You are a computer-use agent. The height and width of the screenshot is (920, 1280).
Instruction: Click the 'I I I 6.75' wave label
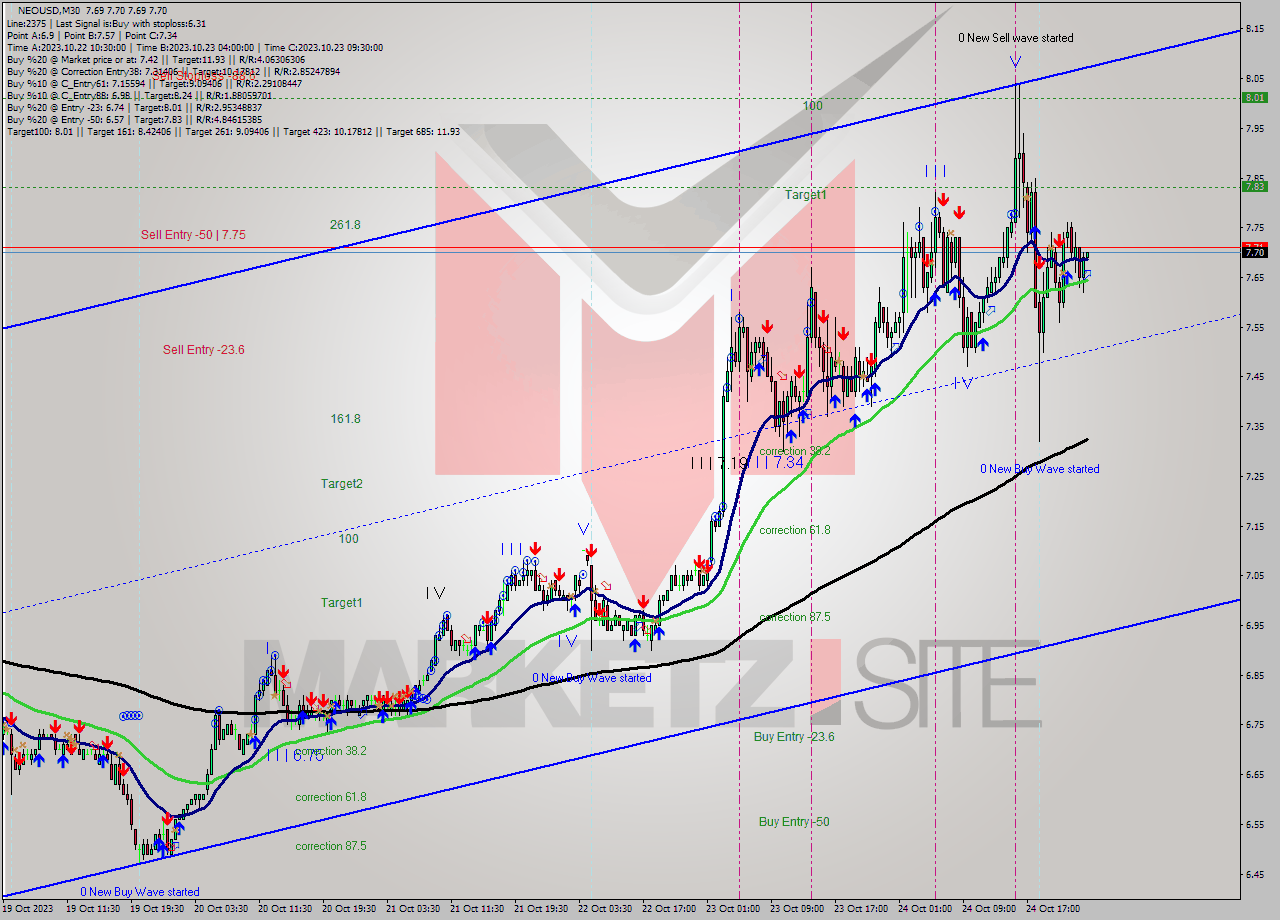295,756
